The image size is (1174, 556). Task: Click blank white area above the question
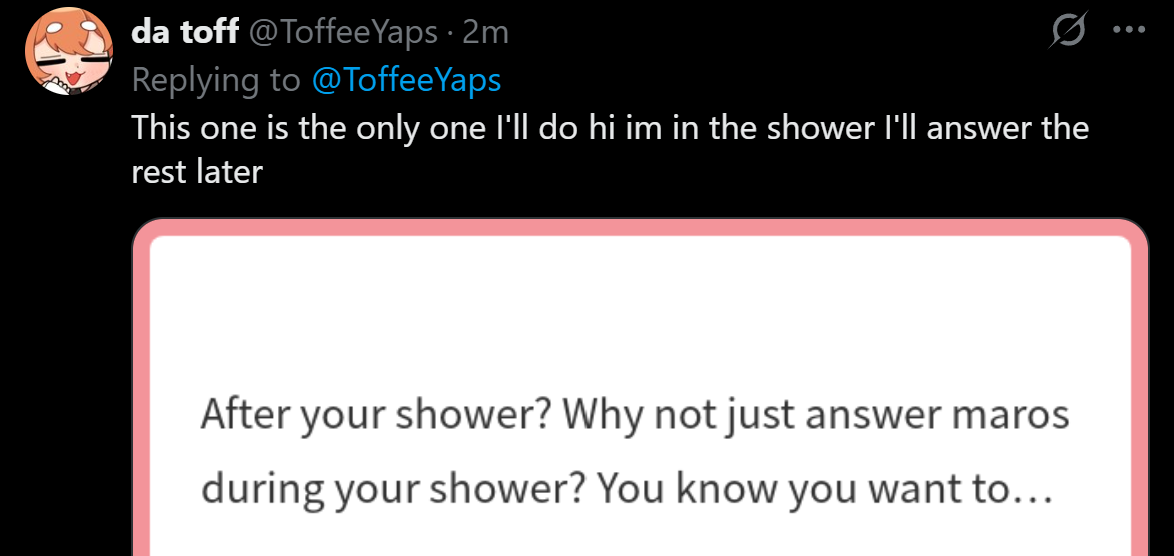640,310
